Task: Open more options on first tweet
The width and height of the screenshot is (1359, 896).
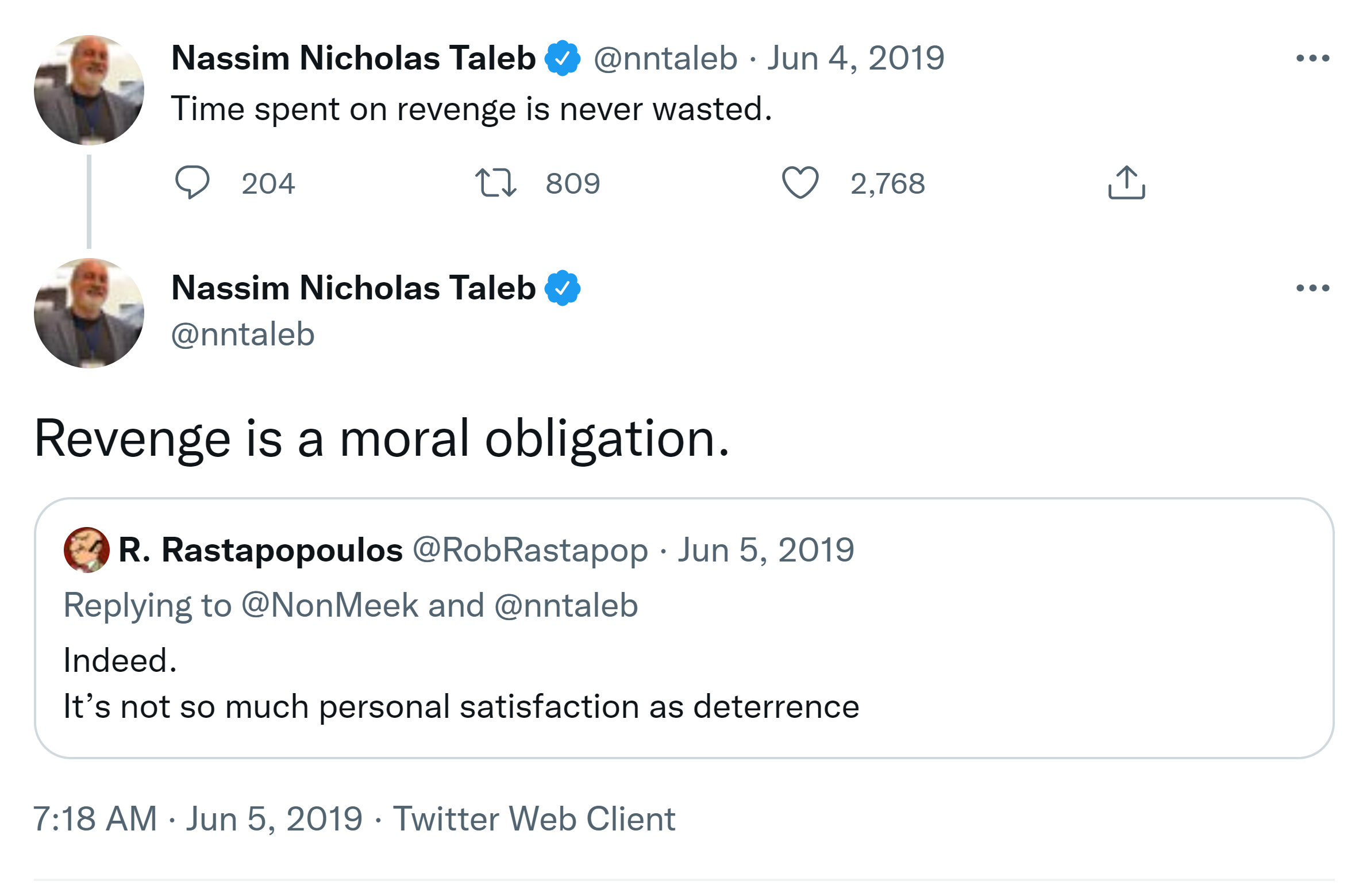Action: coord(1312,58)
